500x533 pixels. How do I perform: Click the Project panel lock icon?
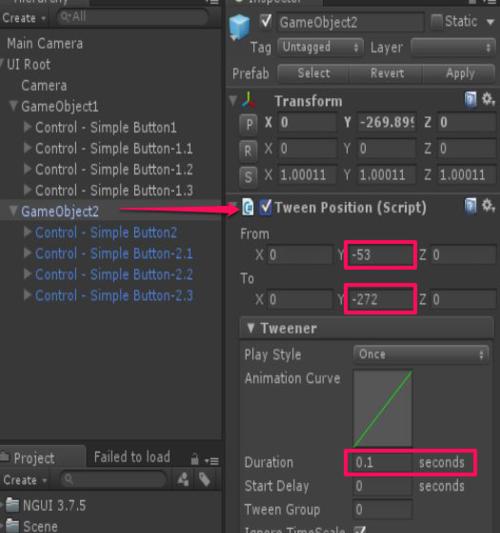point(195,459)
